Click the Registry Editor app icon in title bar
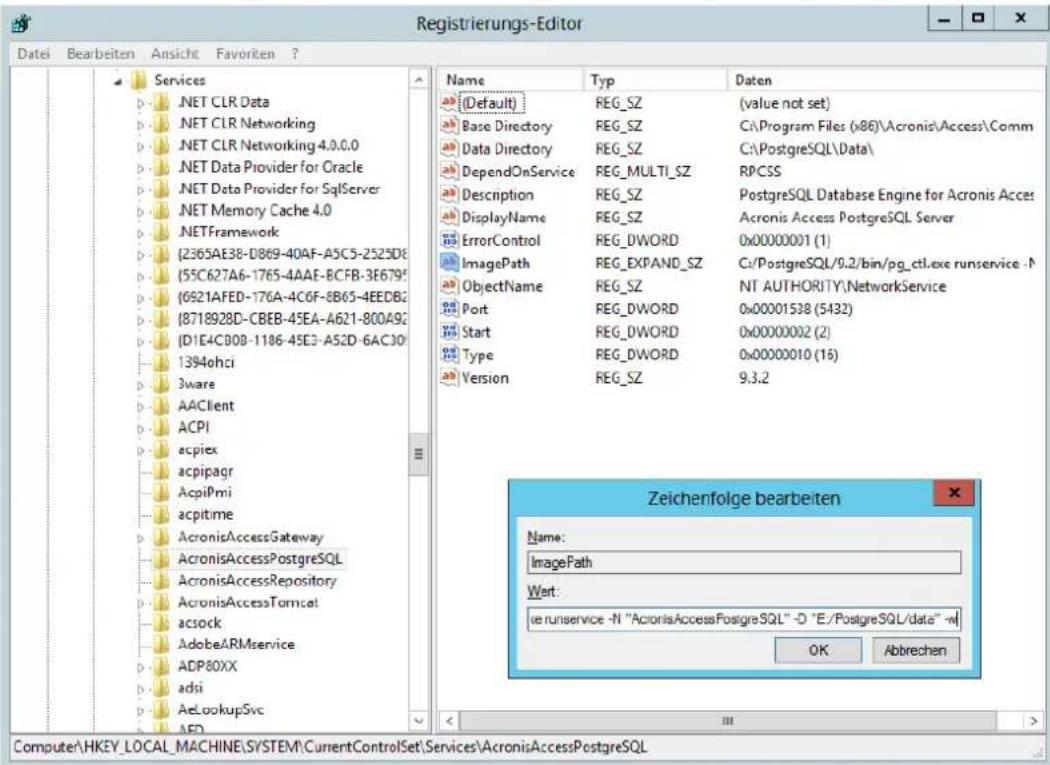Image resolution: width=1050 pixels, height=765 pixels. tap(23, 23)
